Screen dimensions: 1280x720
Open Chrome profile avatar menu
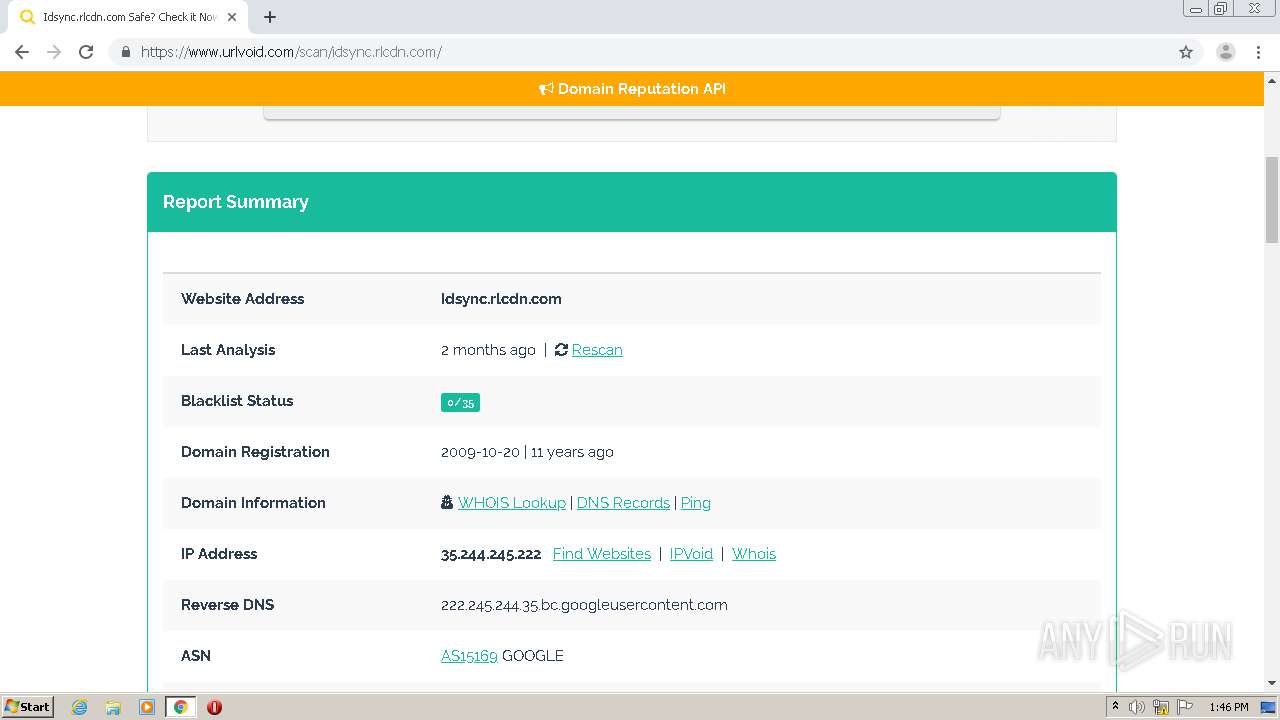[1225, 52]
